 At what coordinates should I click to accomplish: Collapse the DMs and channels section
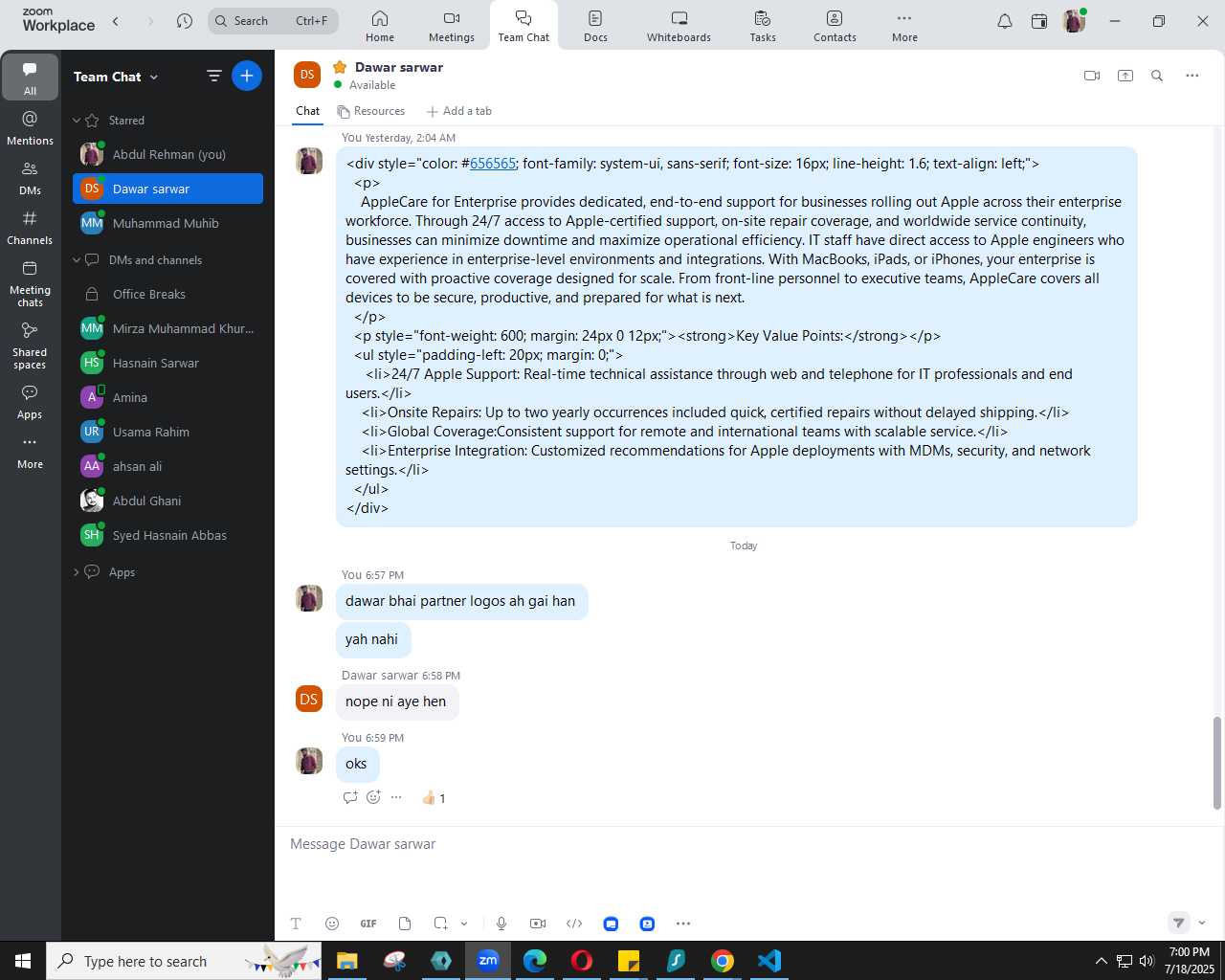pyautogui.click(x=77, y=260)
